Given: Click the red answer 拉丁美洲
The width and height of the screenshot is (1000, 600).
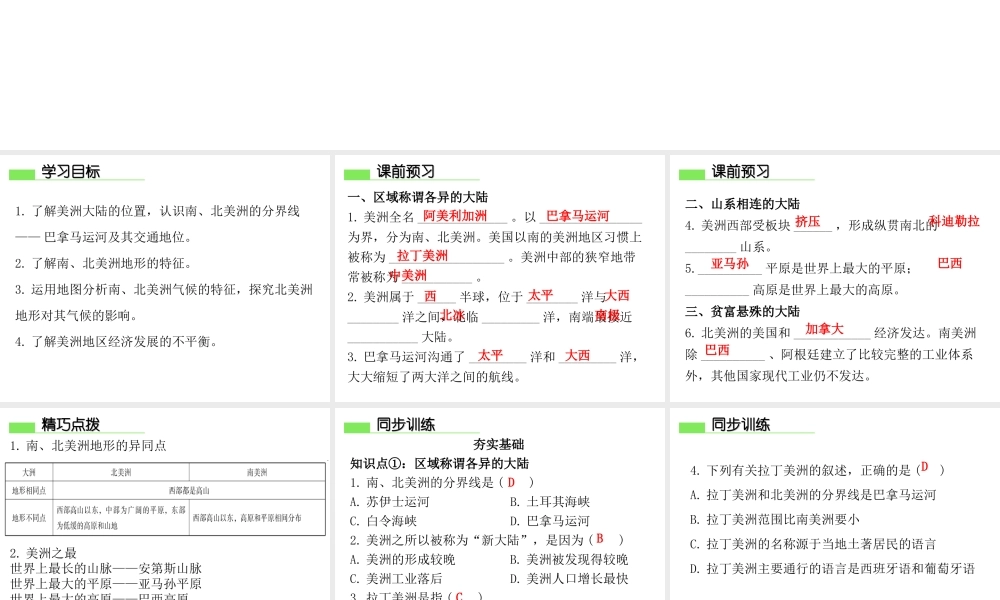Looking at the screenshot, I should [422, 256].
